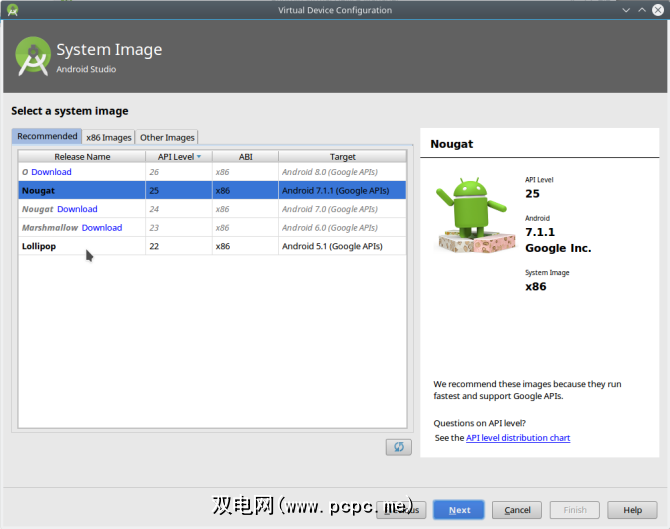The height and width of the screenshot is (529, 670).
Task: Click the italic Nougat release name
Action: (38, 209)
